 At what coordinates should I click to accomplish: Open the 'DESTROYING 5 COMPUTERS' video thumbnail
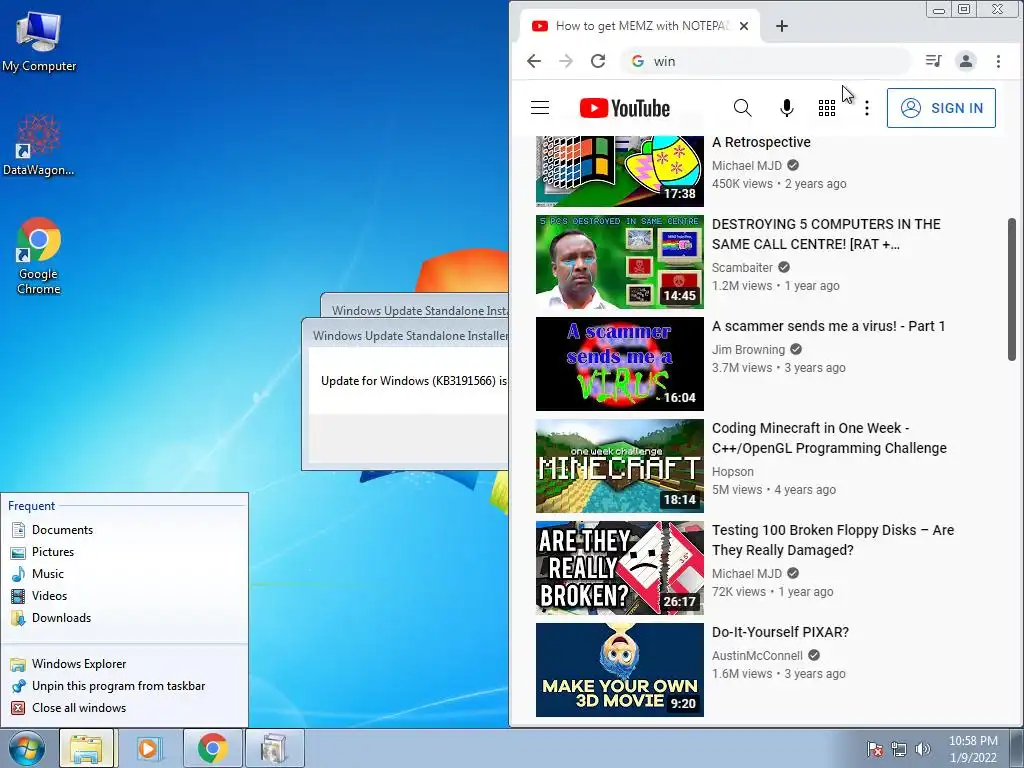tap(620, 262)
